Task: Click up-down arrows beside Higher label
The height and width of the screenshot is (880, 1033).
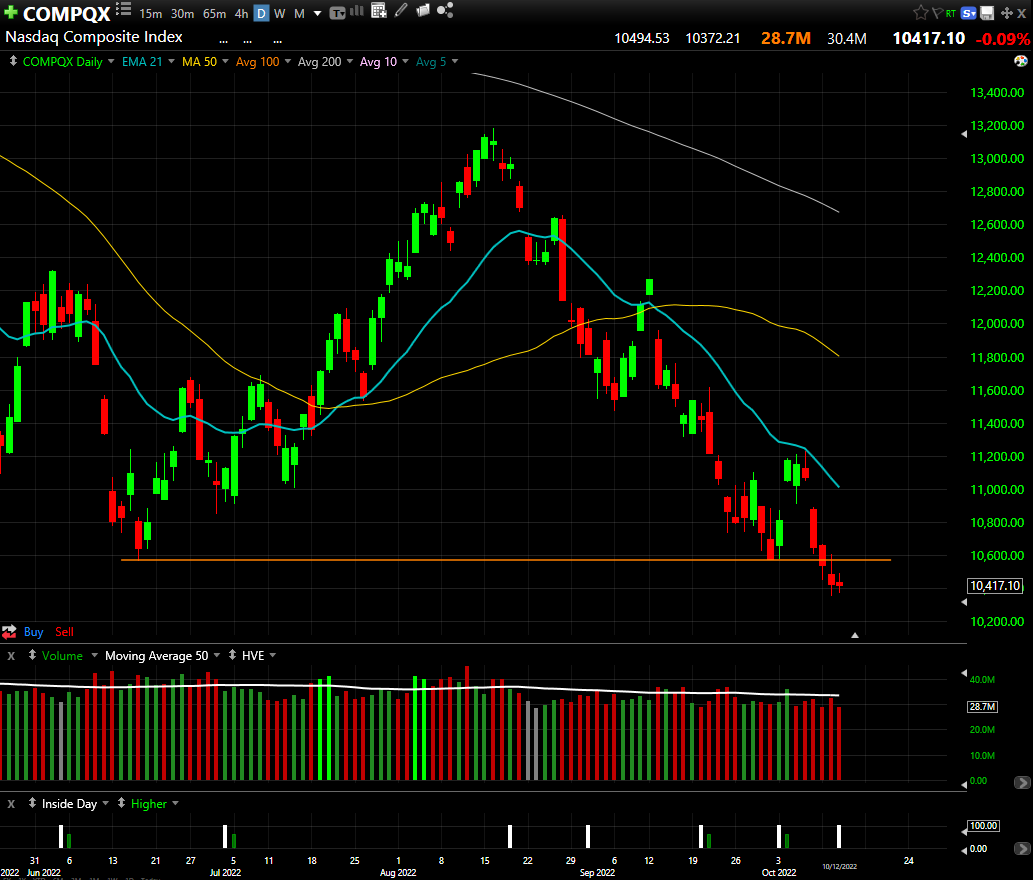Action: click(121, 804)
